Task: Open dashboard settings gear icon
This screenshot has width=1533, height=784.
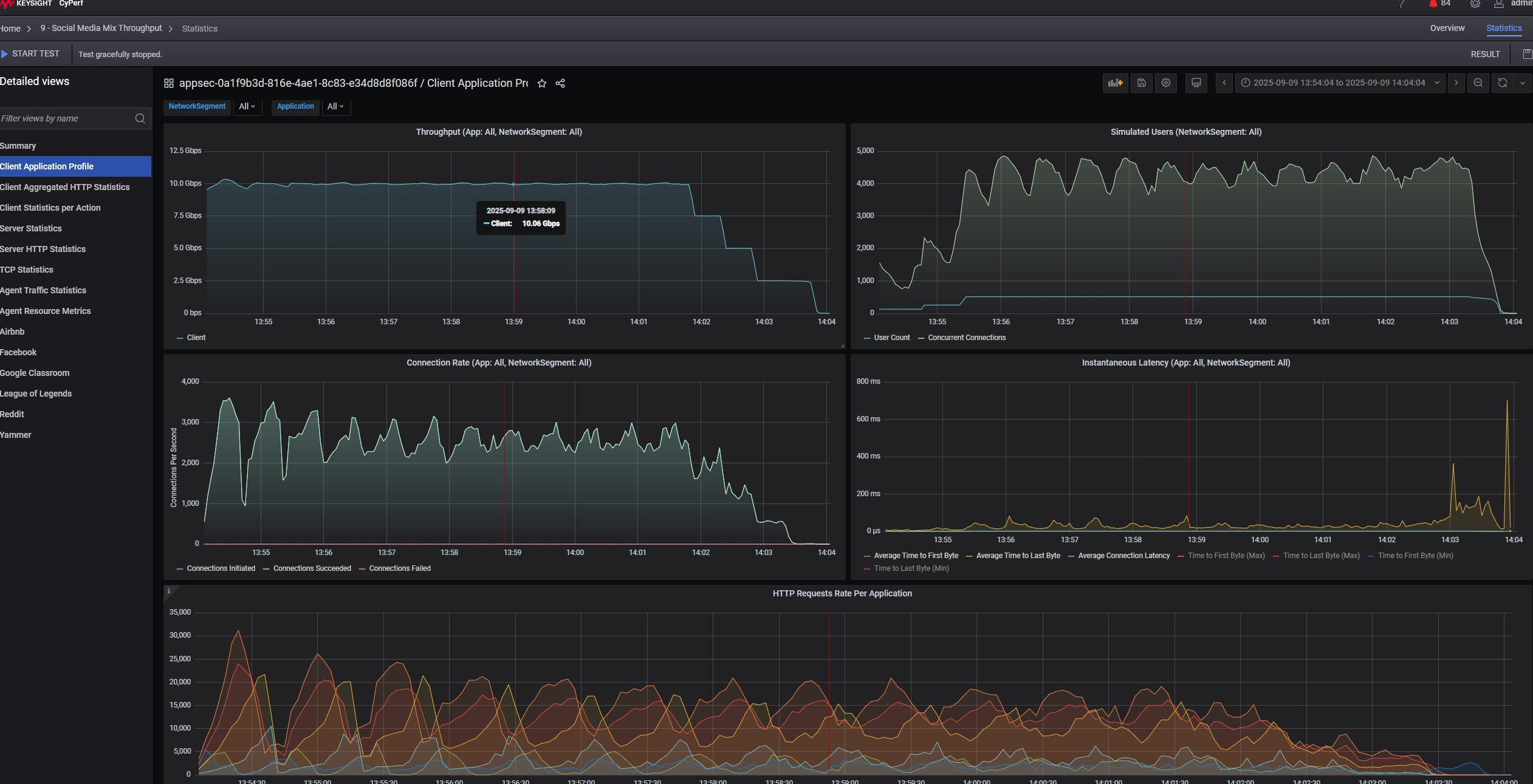Action: click(x=1166, y=83)
